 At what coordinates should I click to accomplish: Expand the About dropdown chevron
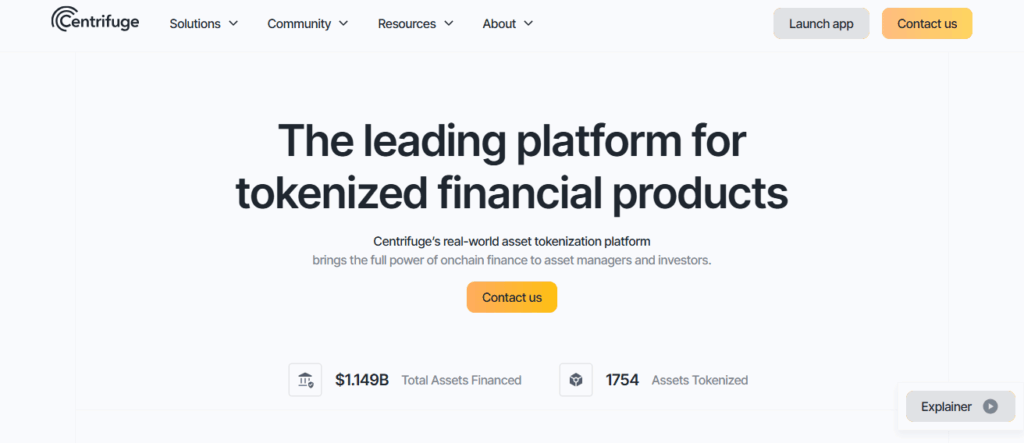(x=528, y=23)
